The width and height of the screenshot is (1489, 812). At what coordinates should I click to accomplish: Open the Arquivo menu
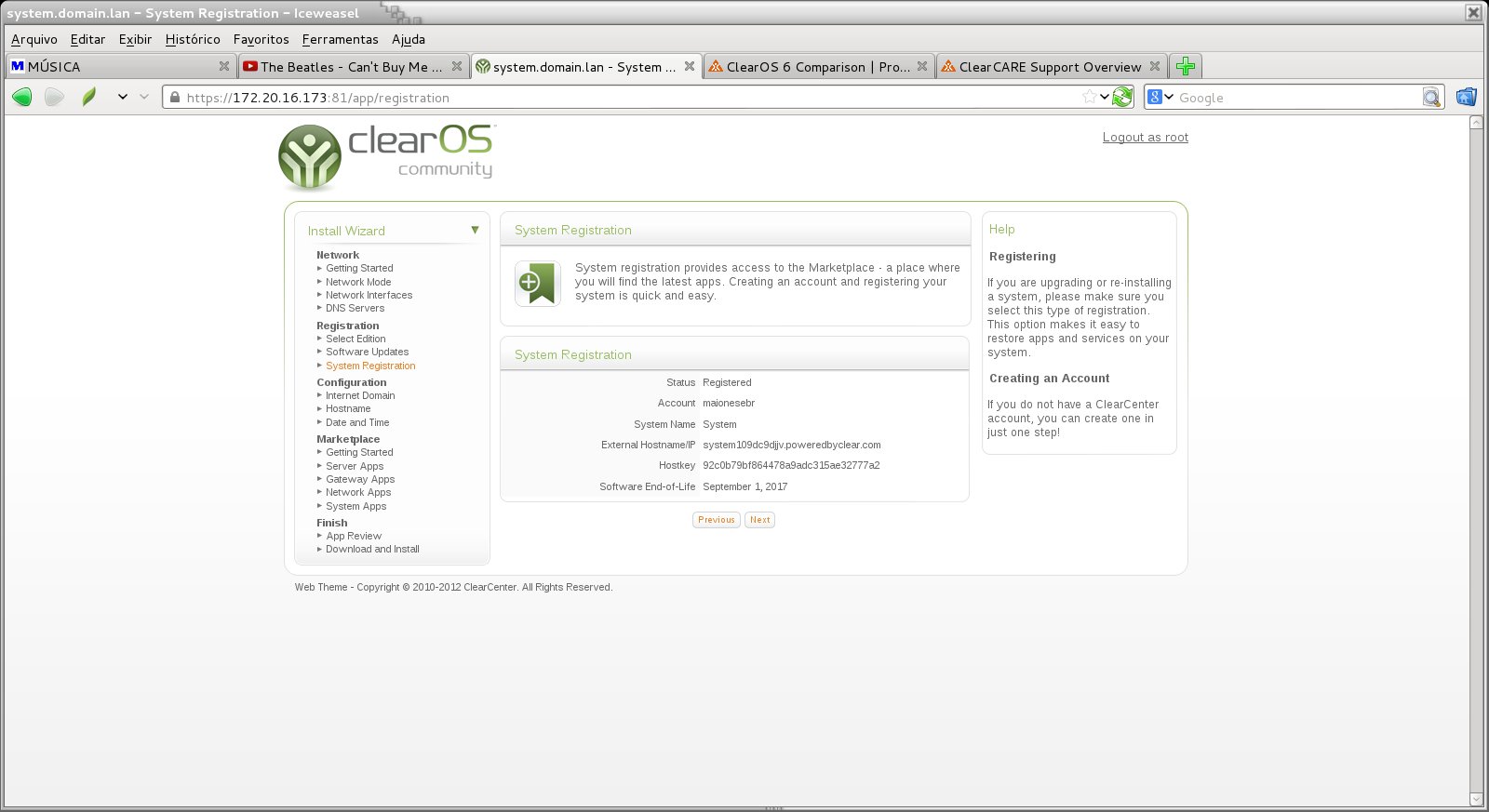[34, 39]
